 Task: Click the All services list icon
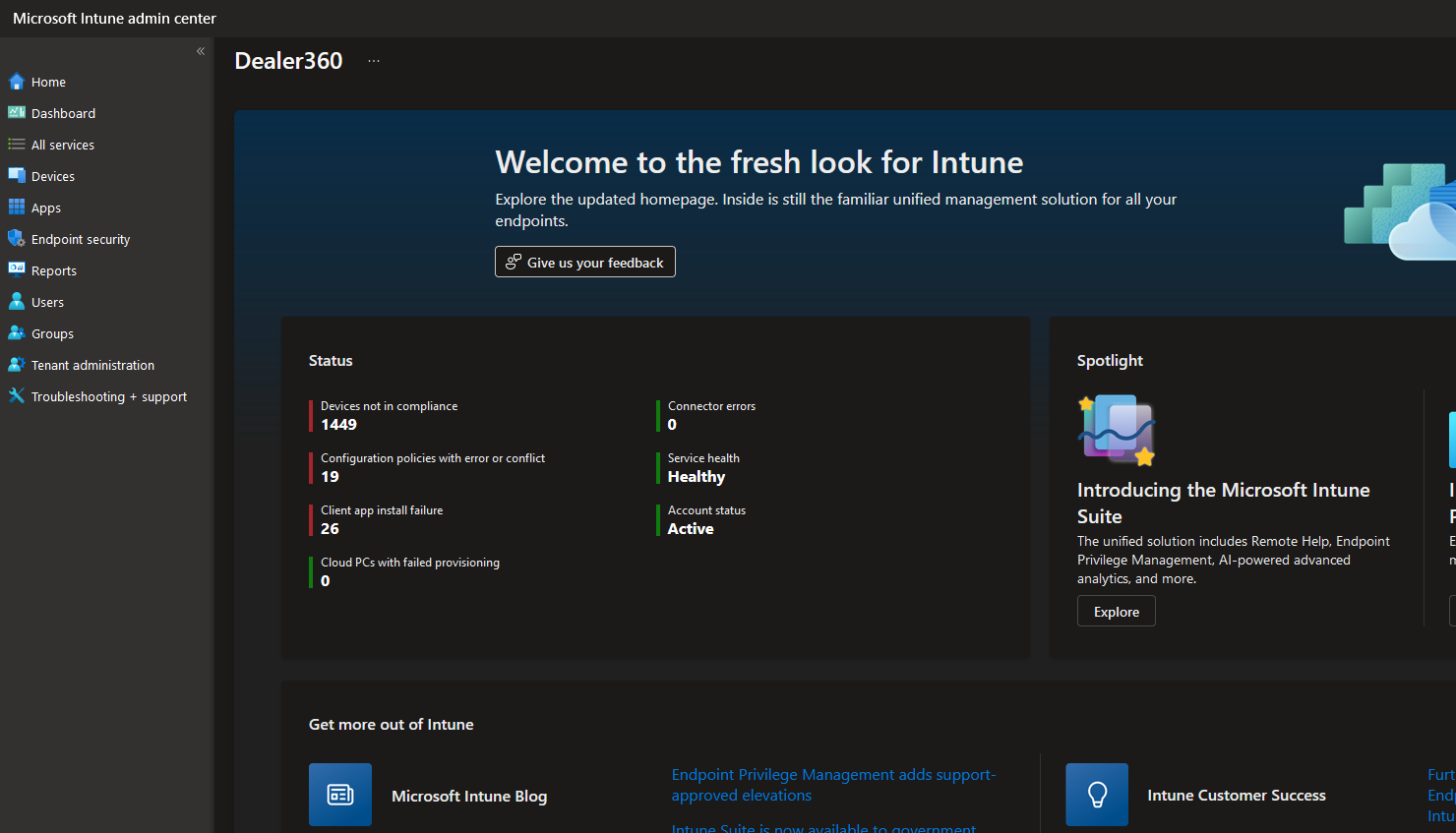click(x=17, y=145)
